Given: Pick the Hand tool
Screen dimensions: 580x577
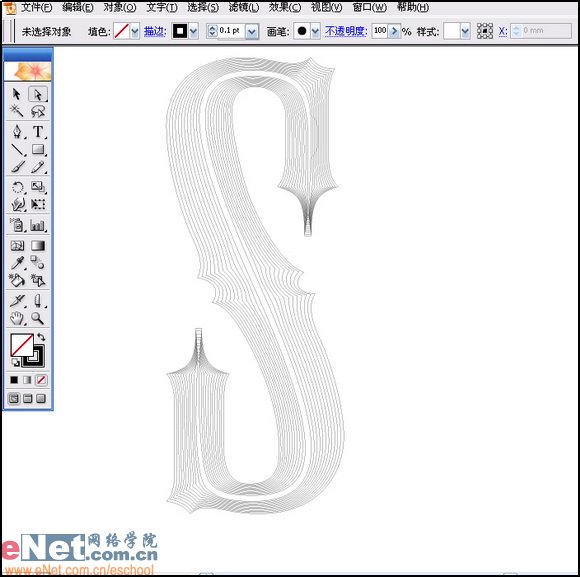Looking at the screenshot, I should [17, 318].
